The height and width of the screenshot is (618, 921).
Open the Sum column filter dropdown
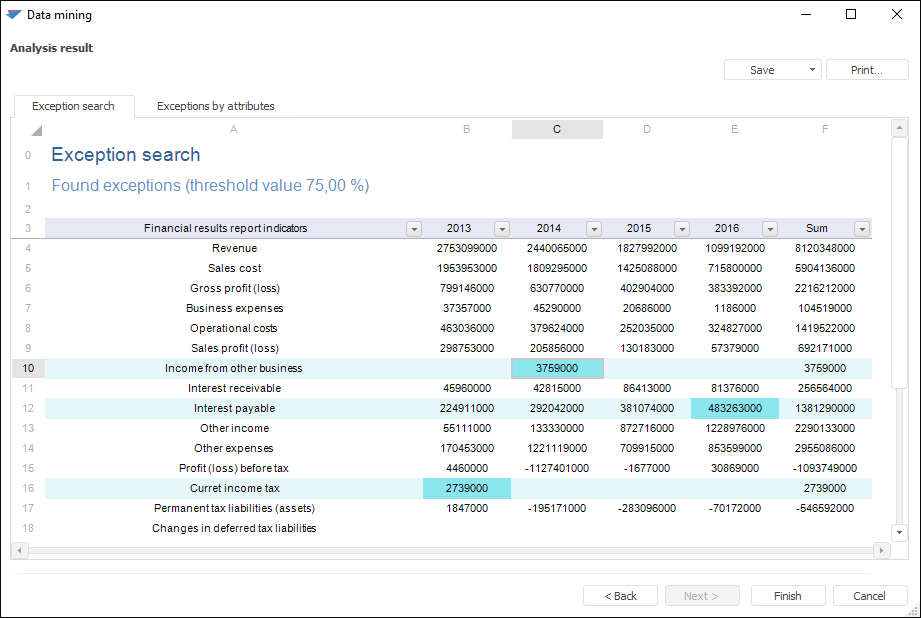[x=861, y=229]
